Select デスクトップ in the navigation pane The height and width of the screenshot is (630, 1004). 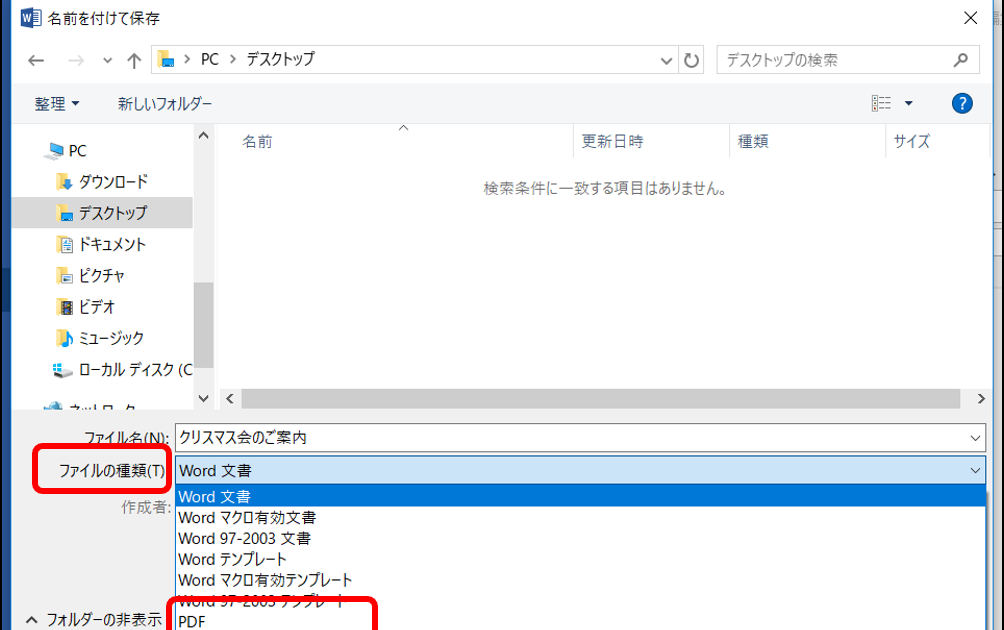tap(102, 213)
